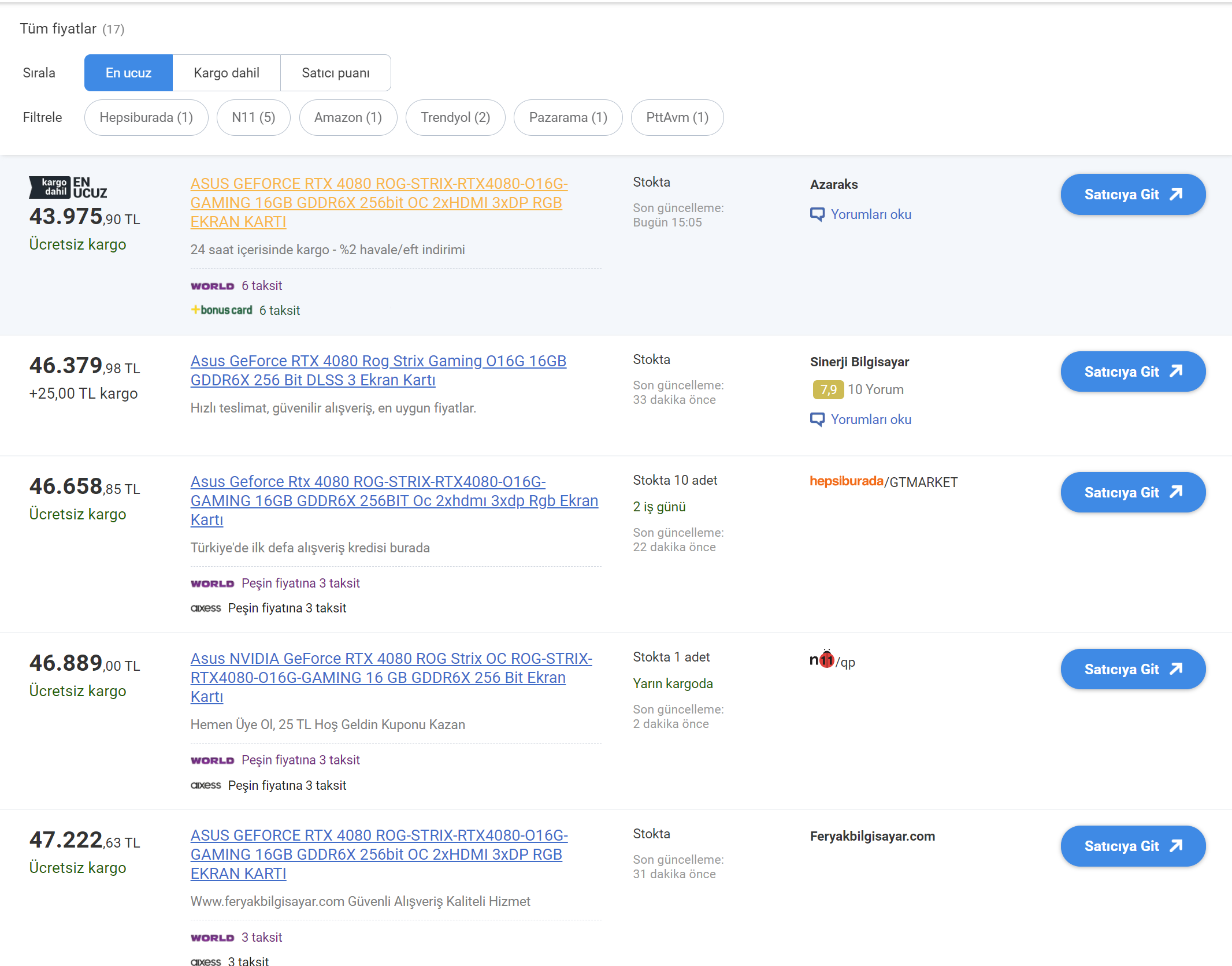1232x966 pixels.
Task: Click World logo in GTMARKET offer
Action: [213, 584]
